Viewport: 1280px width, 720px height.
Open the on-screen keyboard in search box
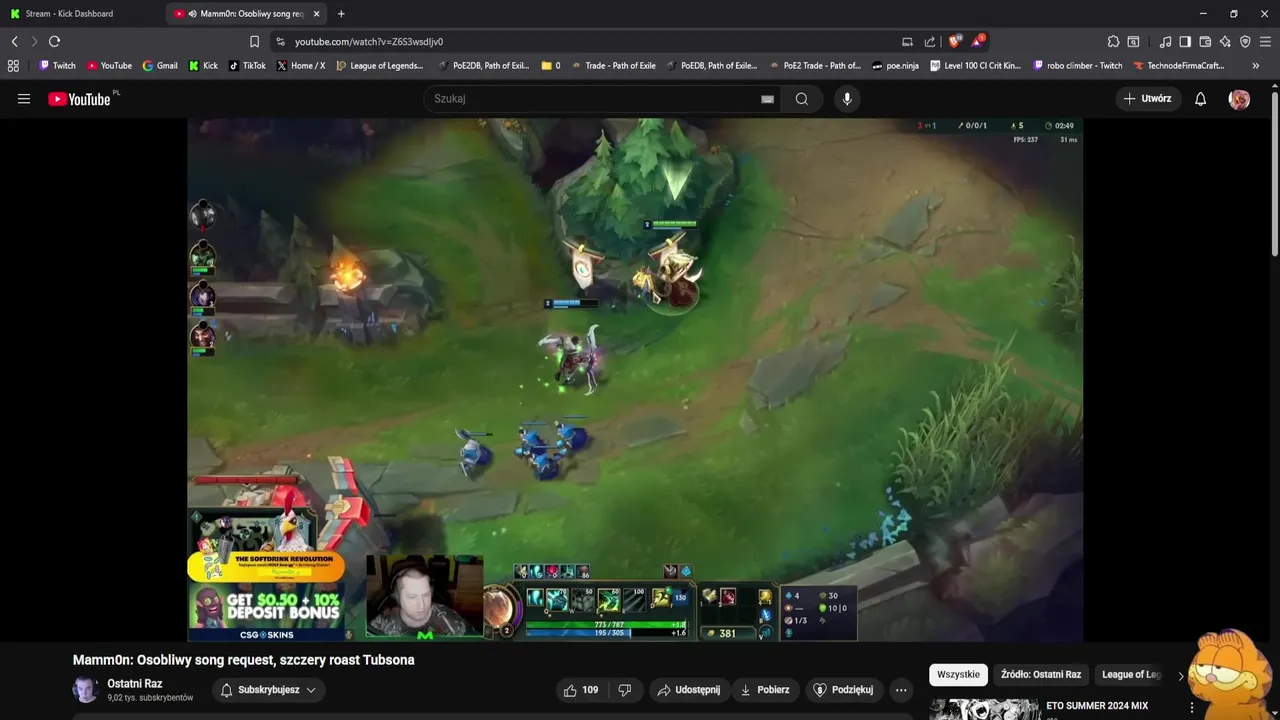point(767,99)
